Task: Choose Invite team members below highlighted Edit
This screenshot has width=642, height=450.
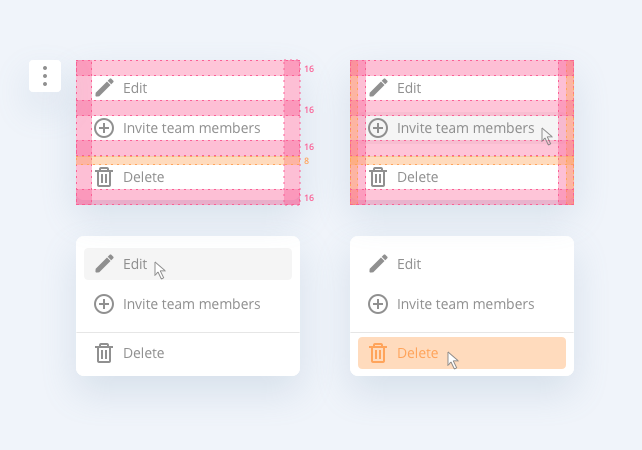Action: coord(191,304)
